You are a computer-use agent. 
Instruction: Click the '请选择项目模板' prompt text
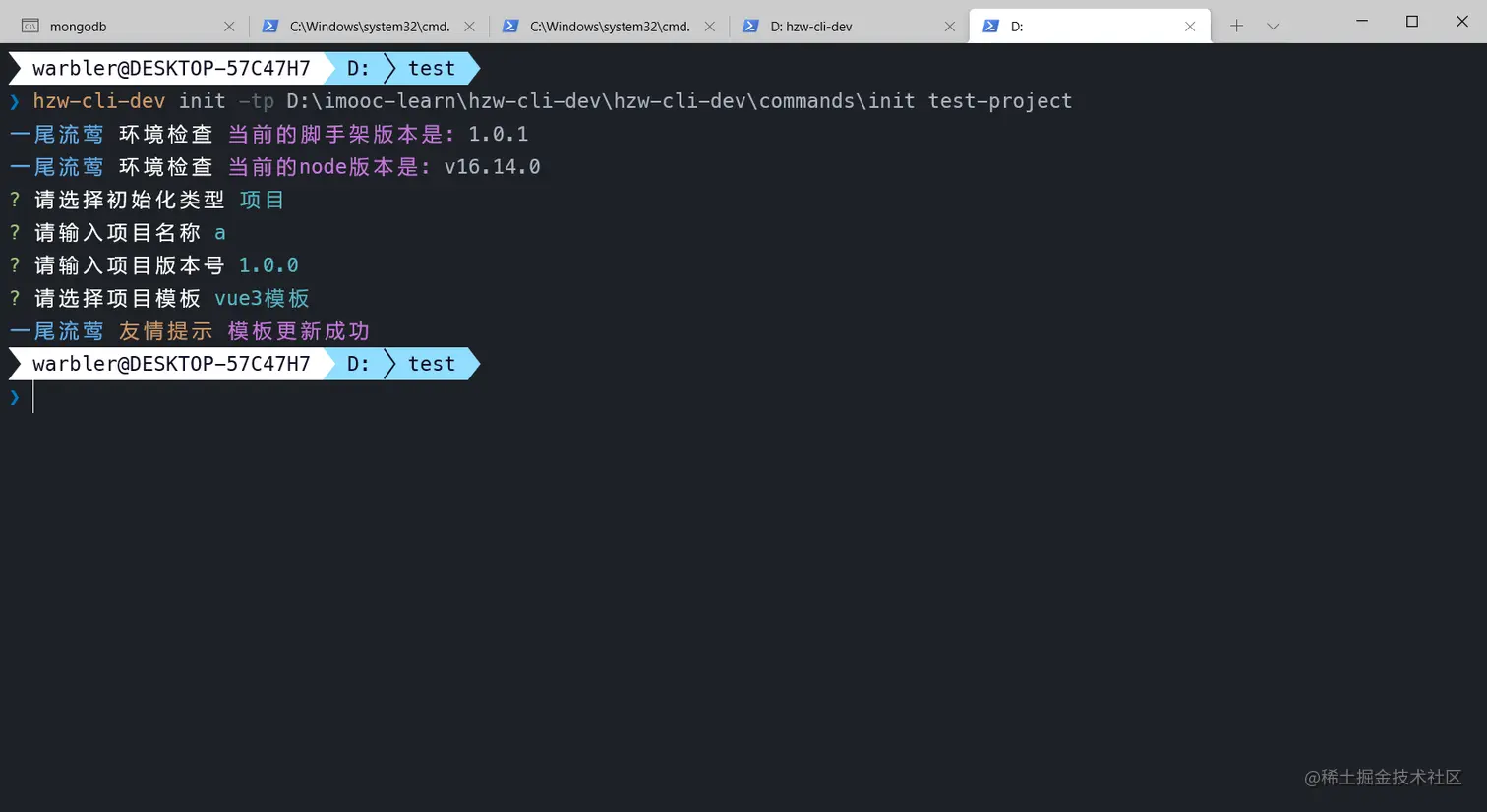pyautogui.click(x=118, y=298)
